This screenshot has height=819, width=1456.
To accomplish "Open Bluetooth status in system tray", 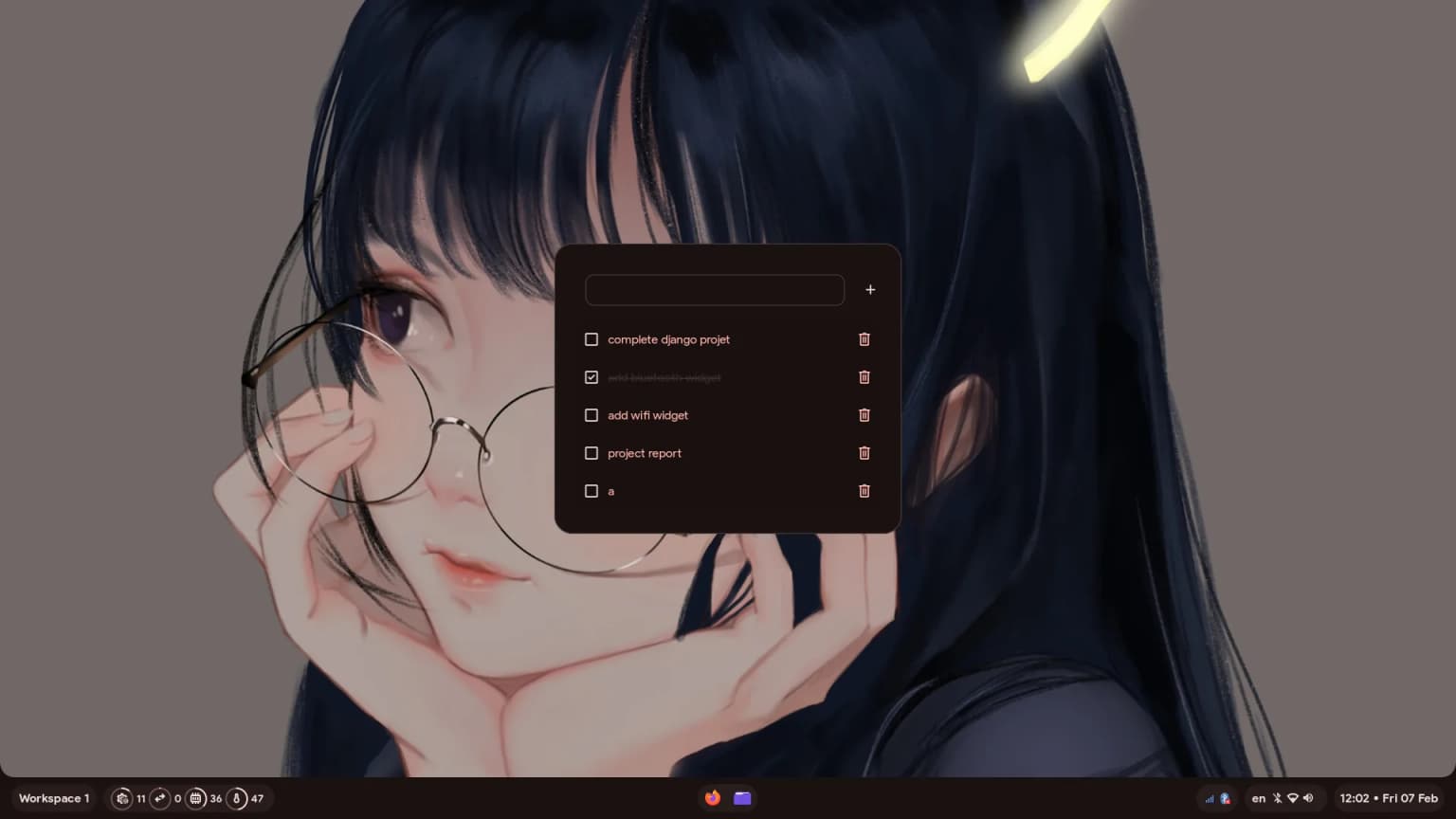I will (x=1277, y=798).
